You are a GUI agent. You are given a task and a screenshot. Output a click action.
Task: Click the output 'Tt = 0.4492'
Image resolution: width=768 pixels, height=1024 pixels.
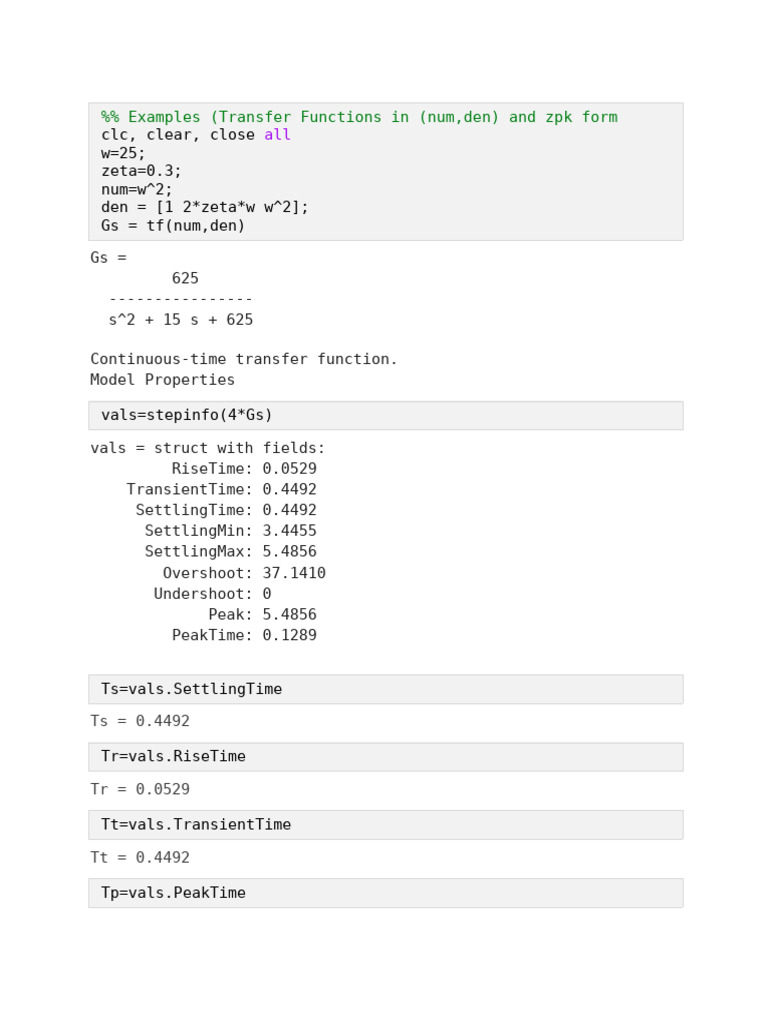tap(140, 857)
